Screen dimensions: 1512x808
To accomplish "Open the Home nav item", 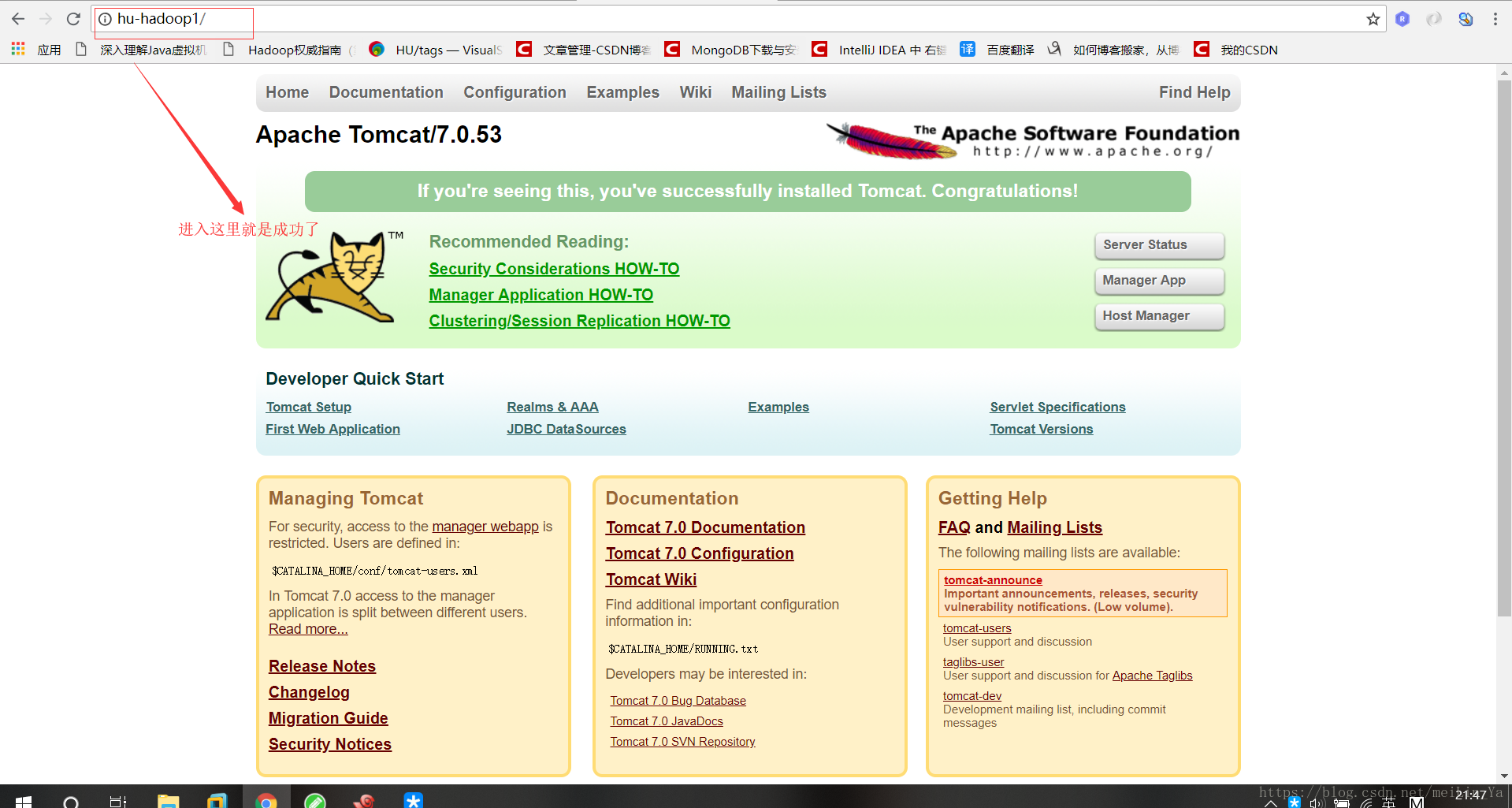I will pyautogui.click(x=287, y=92).
